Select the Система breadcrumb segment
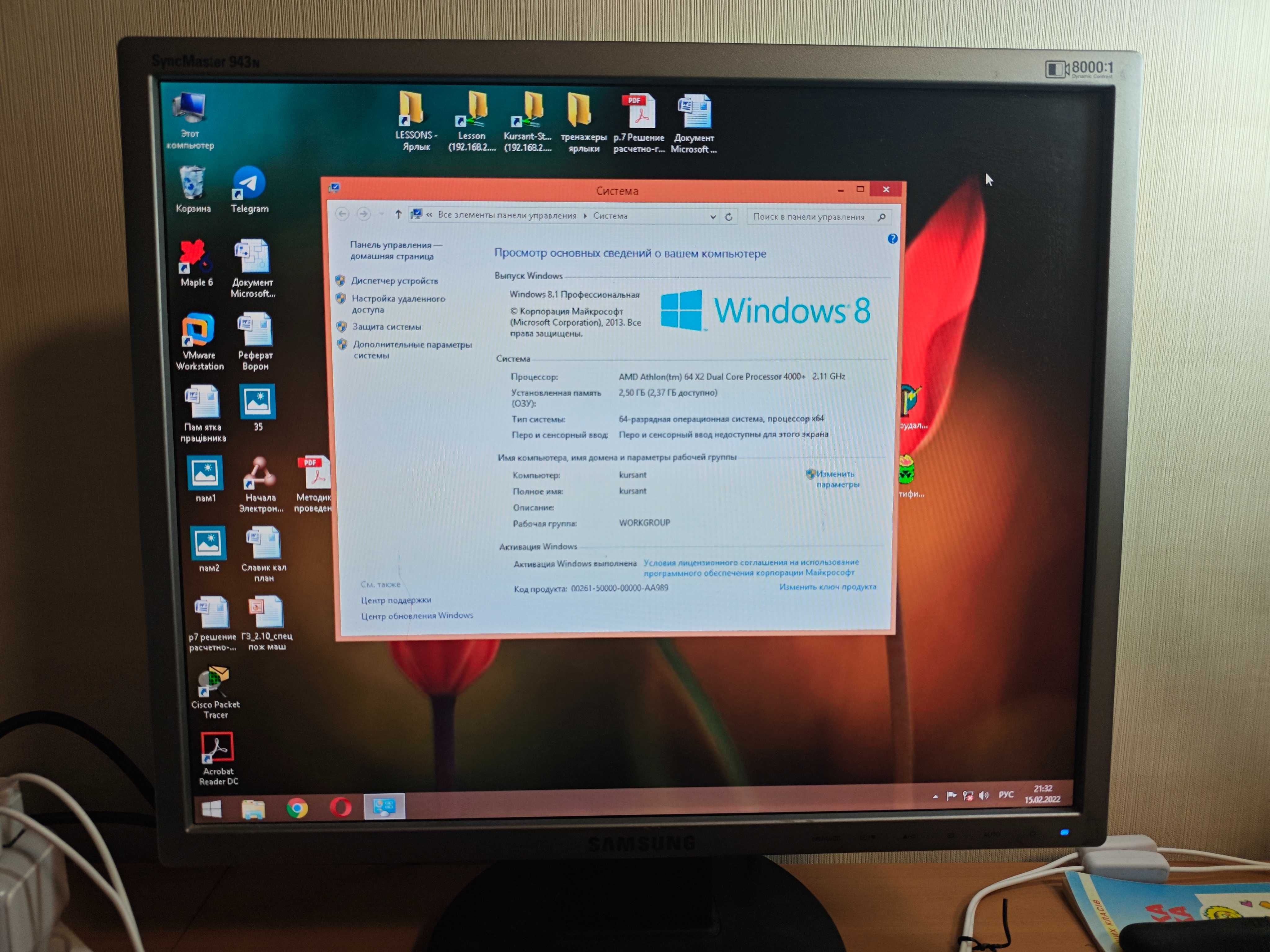The image size is (1270, 952). tap(610, 216)
